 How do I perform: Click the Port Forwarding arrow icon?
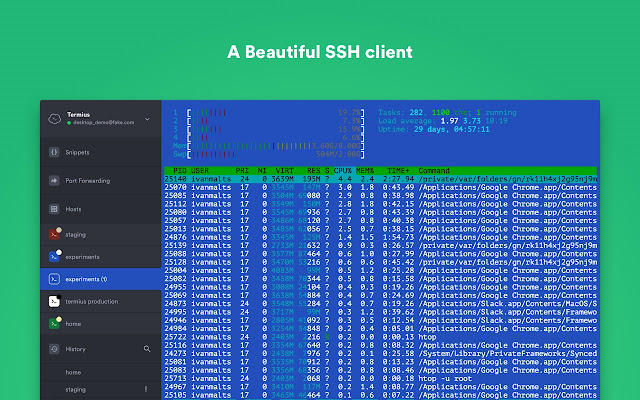[x=54, y=180]
